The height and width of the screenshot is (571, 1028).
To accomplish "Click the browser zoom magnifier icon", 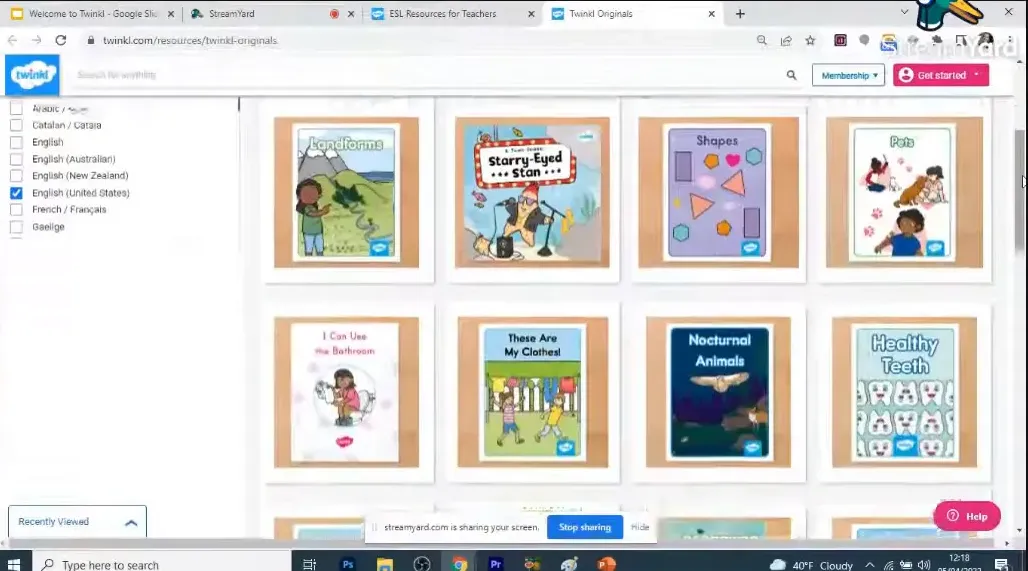I will tap(762, 41).
